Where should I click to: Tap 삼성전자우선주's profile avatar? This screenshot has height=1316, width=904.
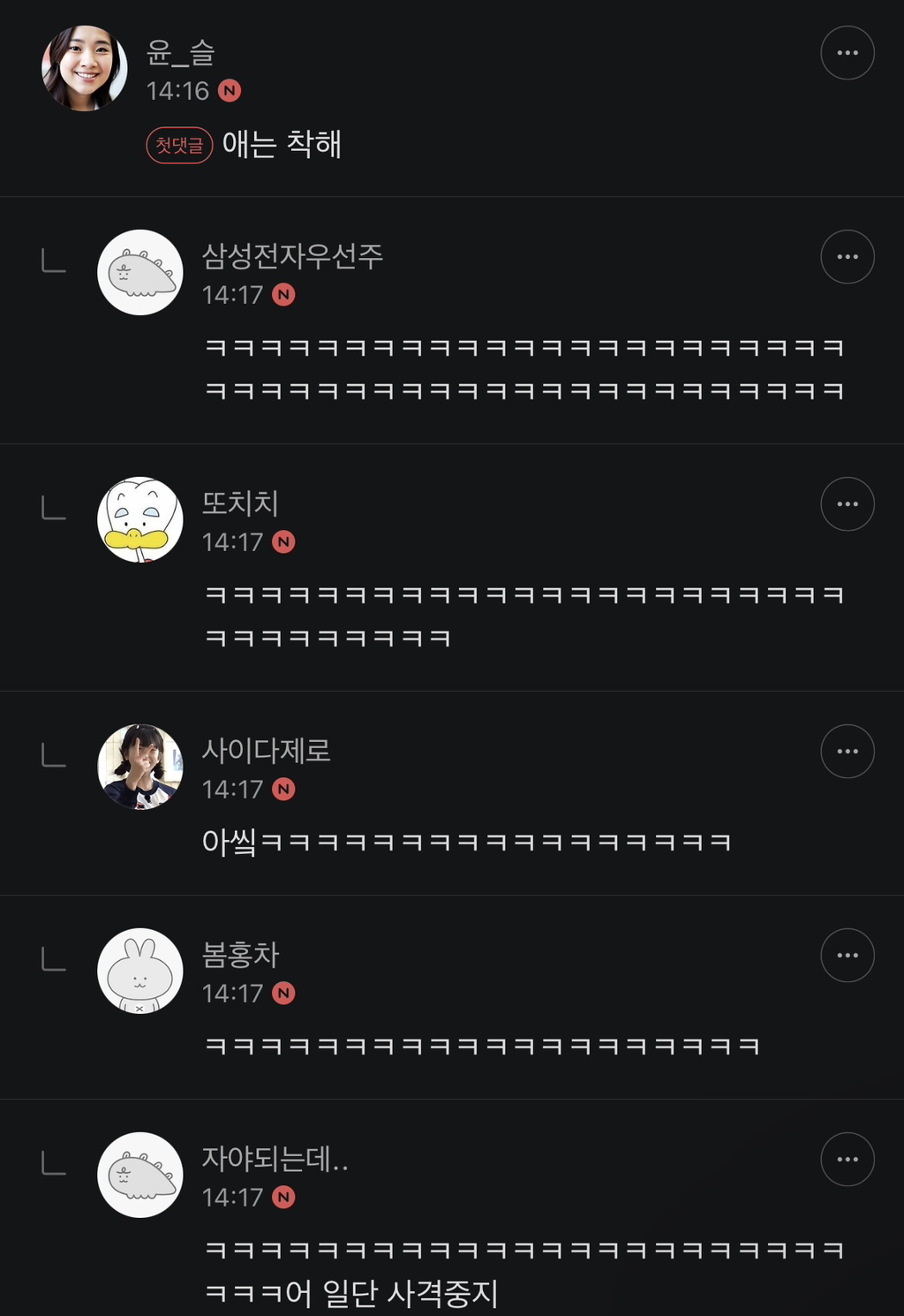[140, 273]
